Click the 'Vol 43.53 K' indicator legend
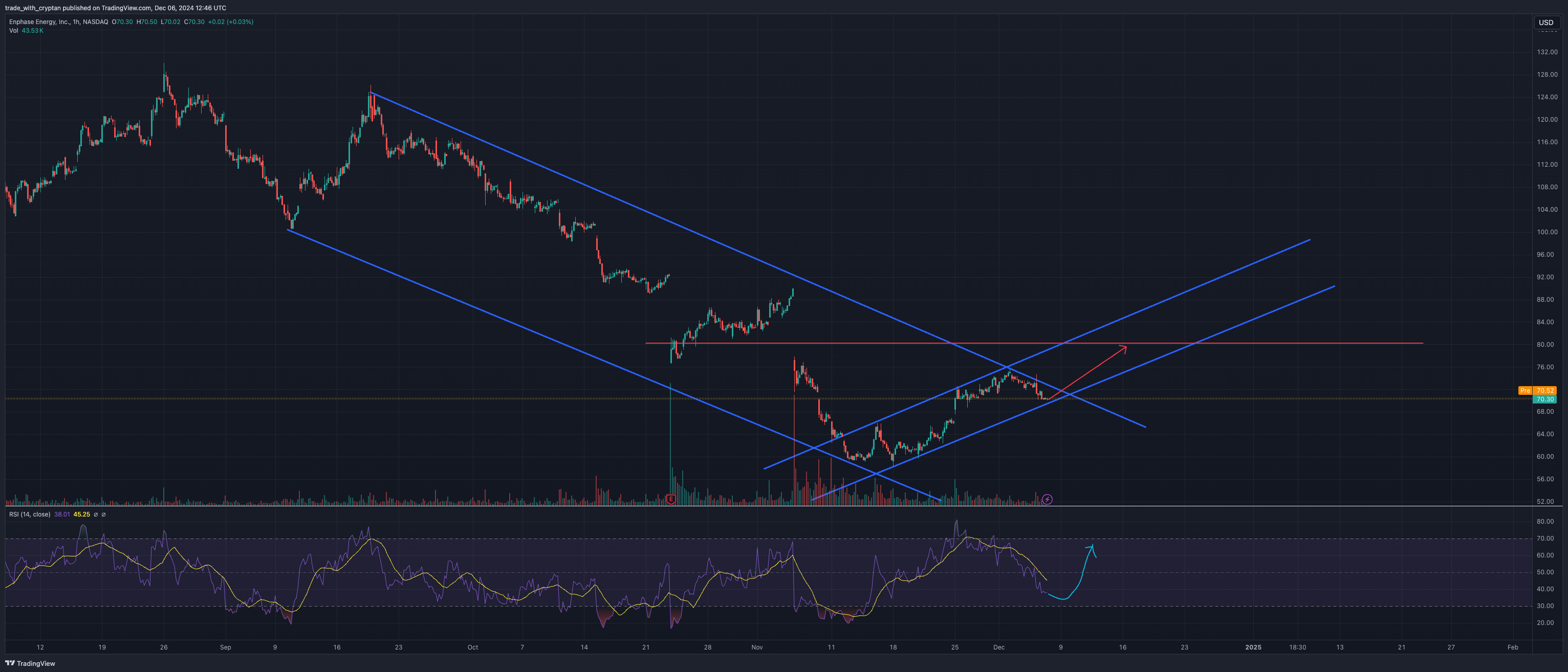 click(26, 30)
